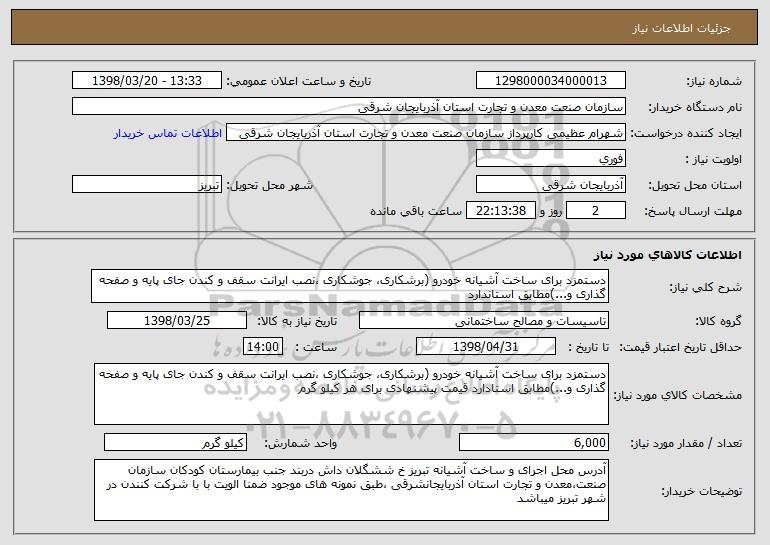Click the اولویت نیاز field showing فوری
The image size is (770, 545).
click(x=550, y=158)
